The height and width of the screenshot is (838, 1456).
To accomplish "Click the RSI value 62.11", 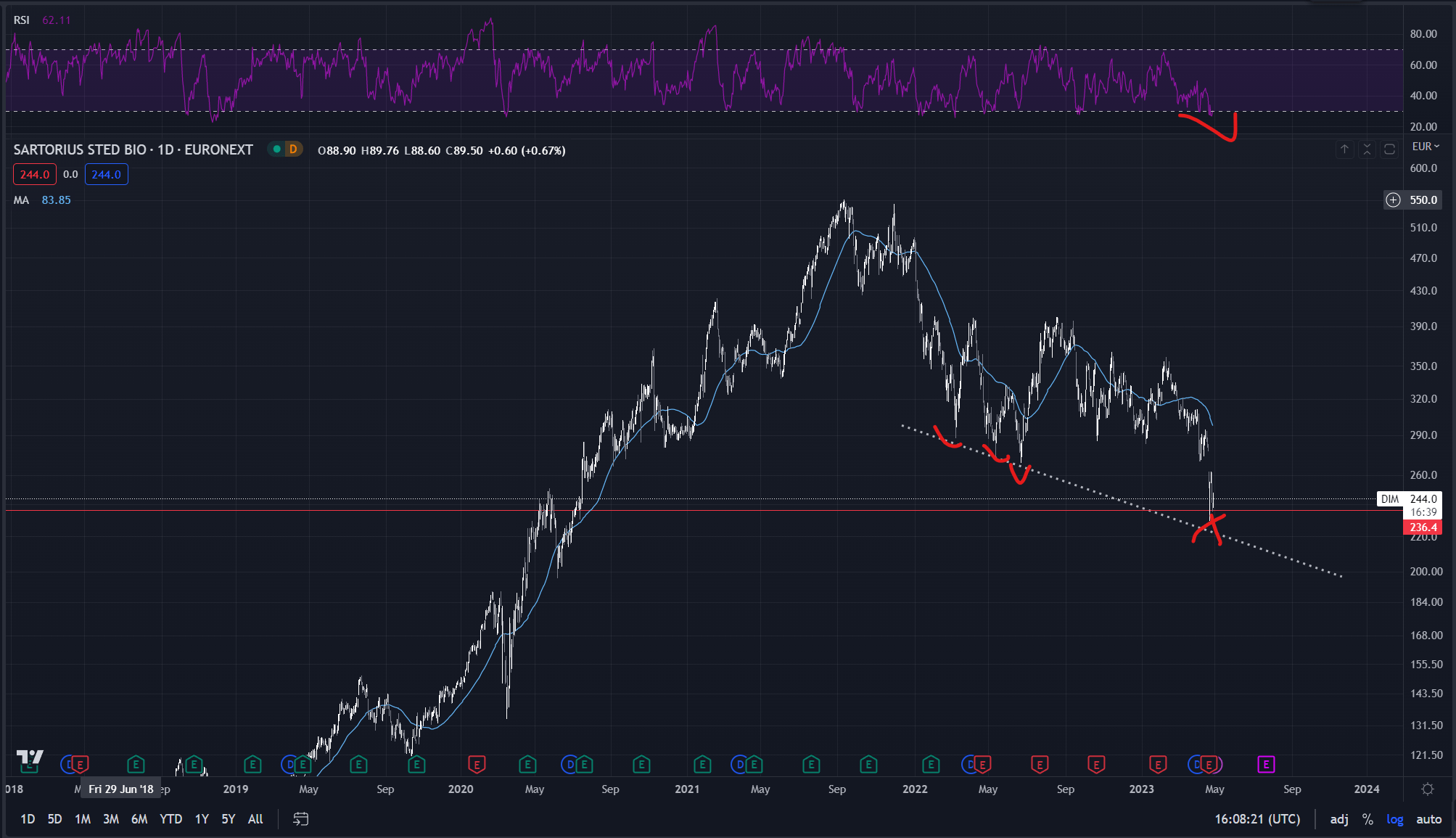I will pos(57,20).
